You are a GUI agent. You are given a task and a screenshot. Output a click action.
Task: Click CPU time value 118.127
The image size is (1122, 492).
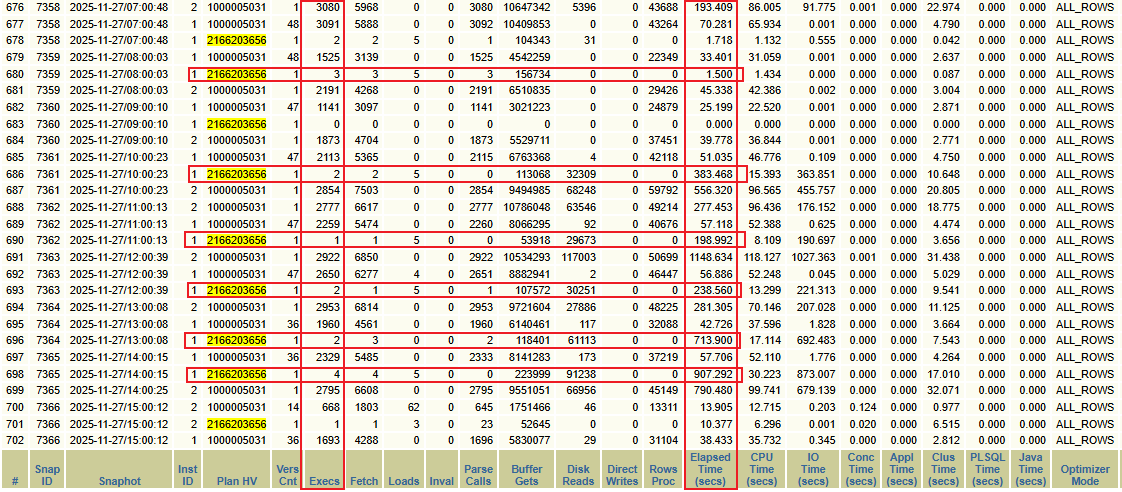[764, 257]
